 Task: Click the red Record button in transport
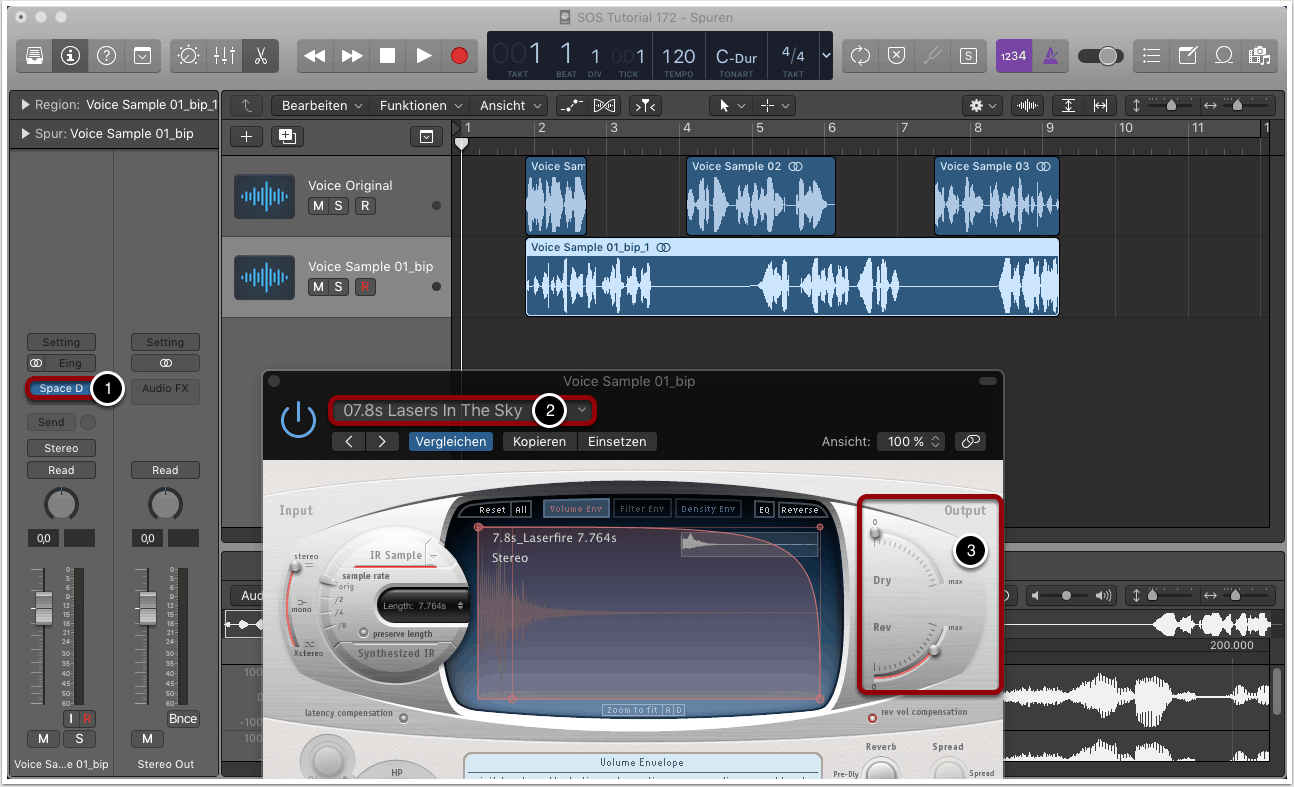coord(459,56)
